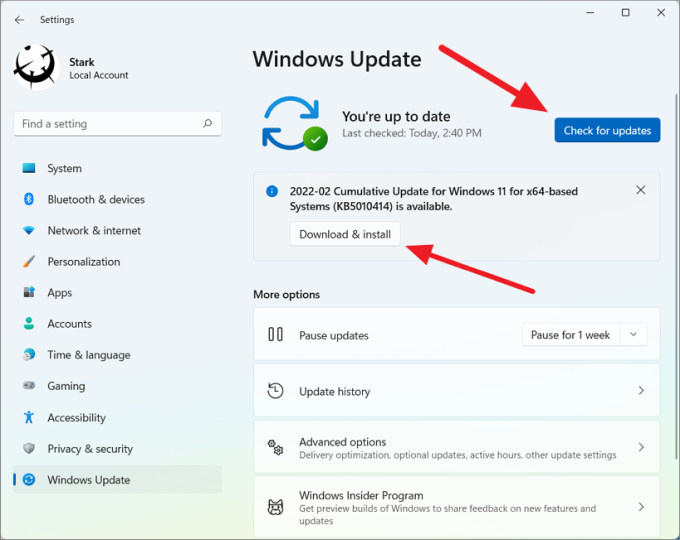Image resolution: width=680 pixels, height=540 pixels.
Task: Click 'Last checked: Today, 2:40 PM' text
Action: pos(412,133)
